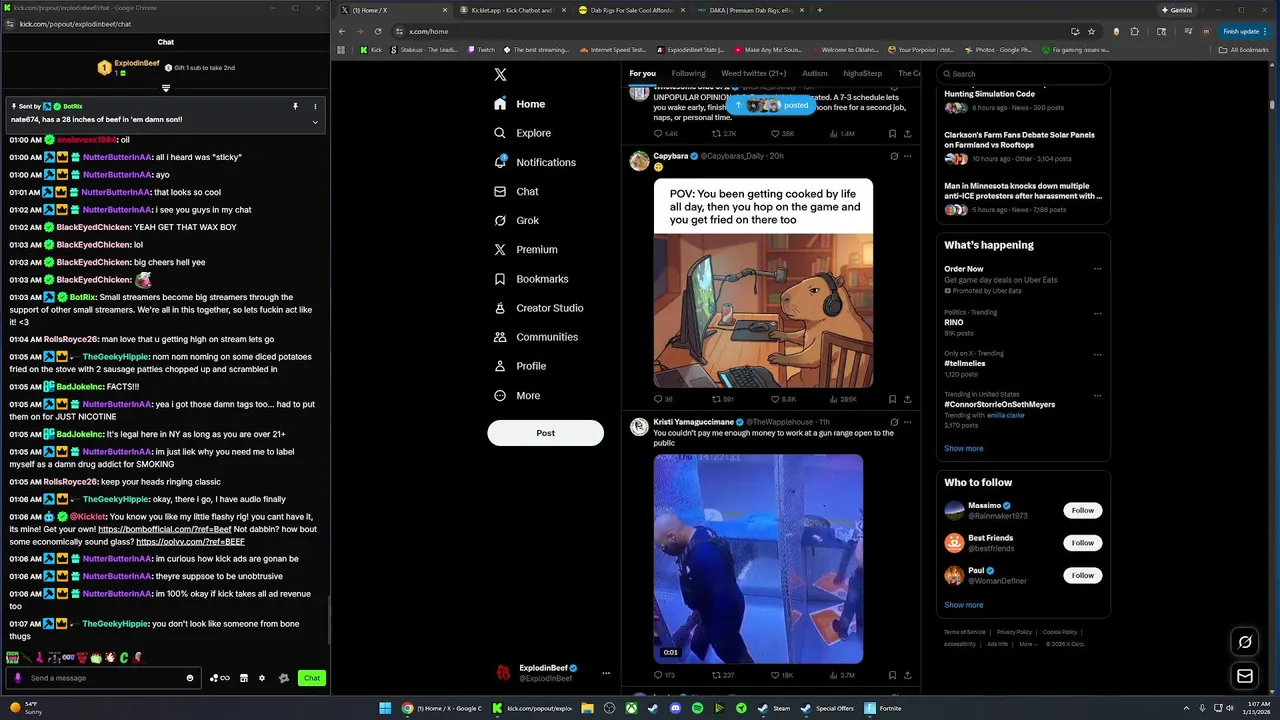Viewport: 1280px width, 720px height.
Task: Open Grok in X sidebar
Action: (517, 220)
